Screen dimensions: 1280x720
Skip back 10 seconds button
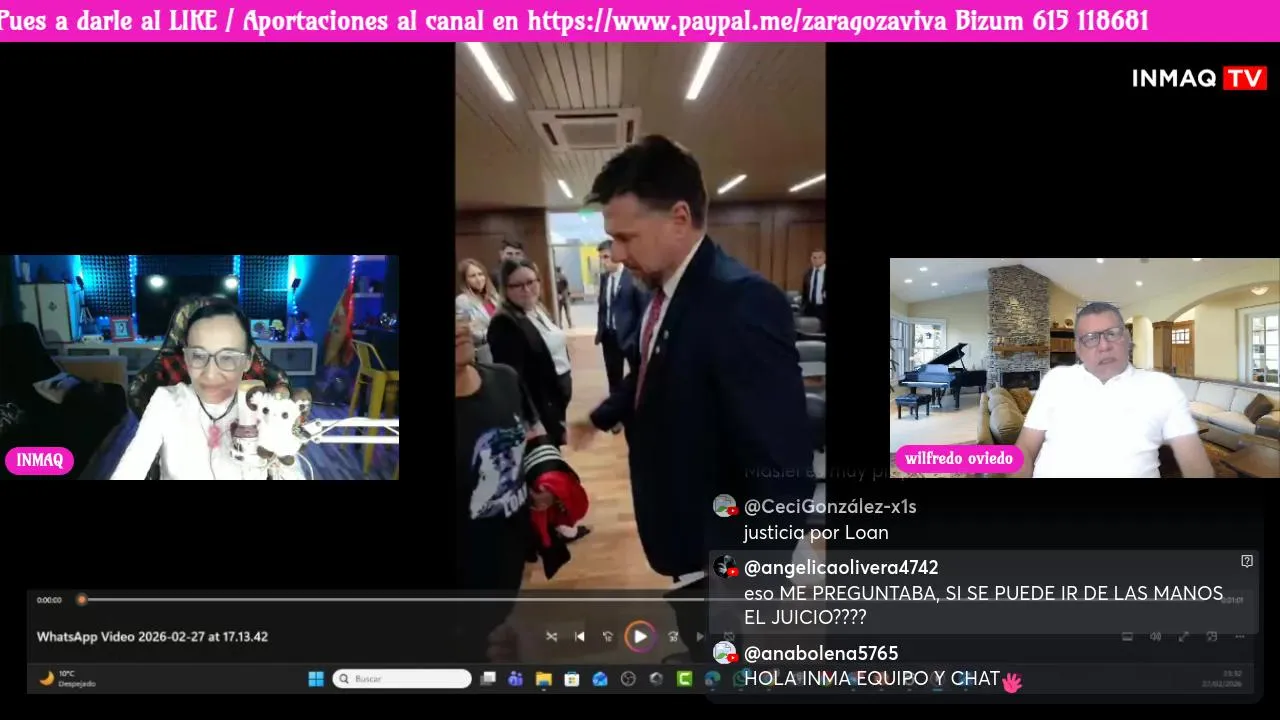point(607,636)
